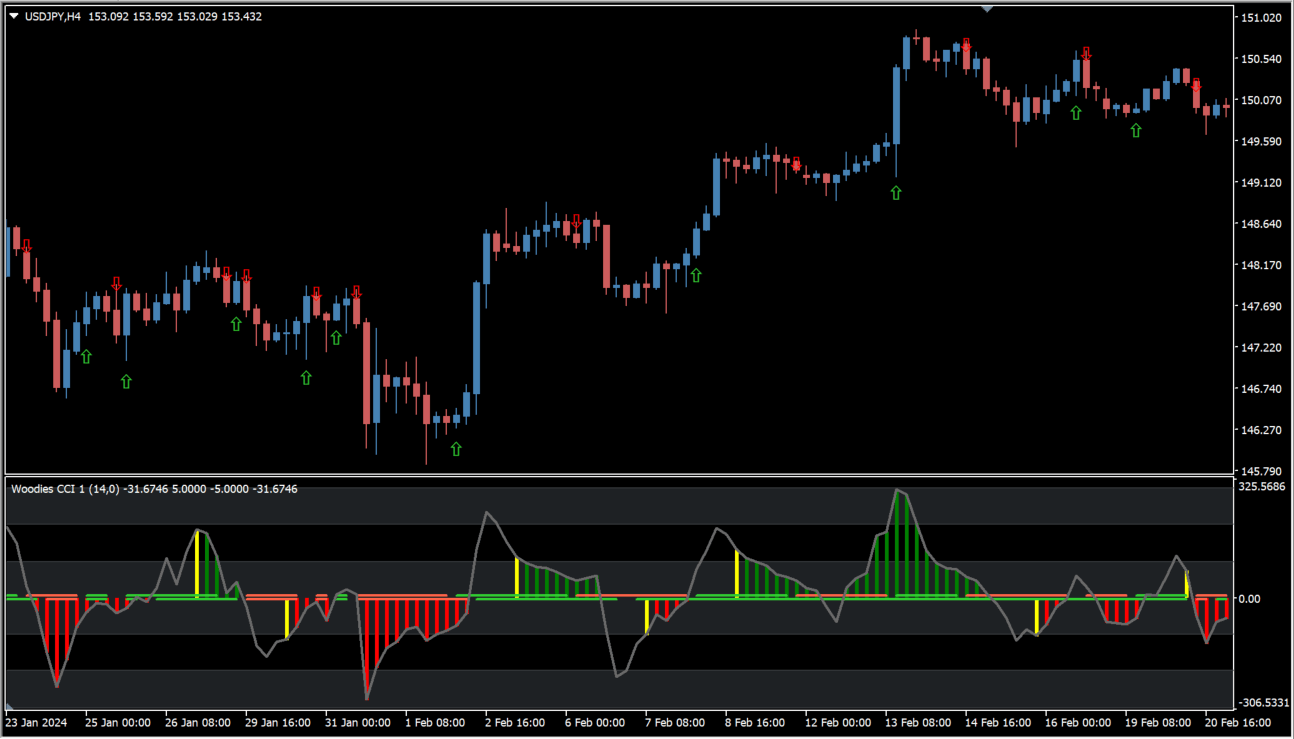1294x739 pixels.
Task: Select the leftmost red sell arrow
Action: click(26, 246)
